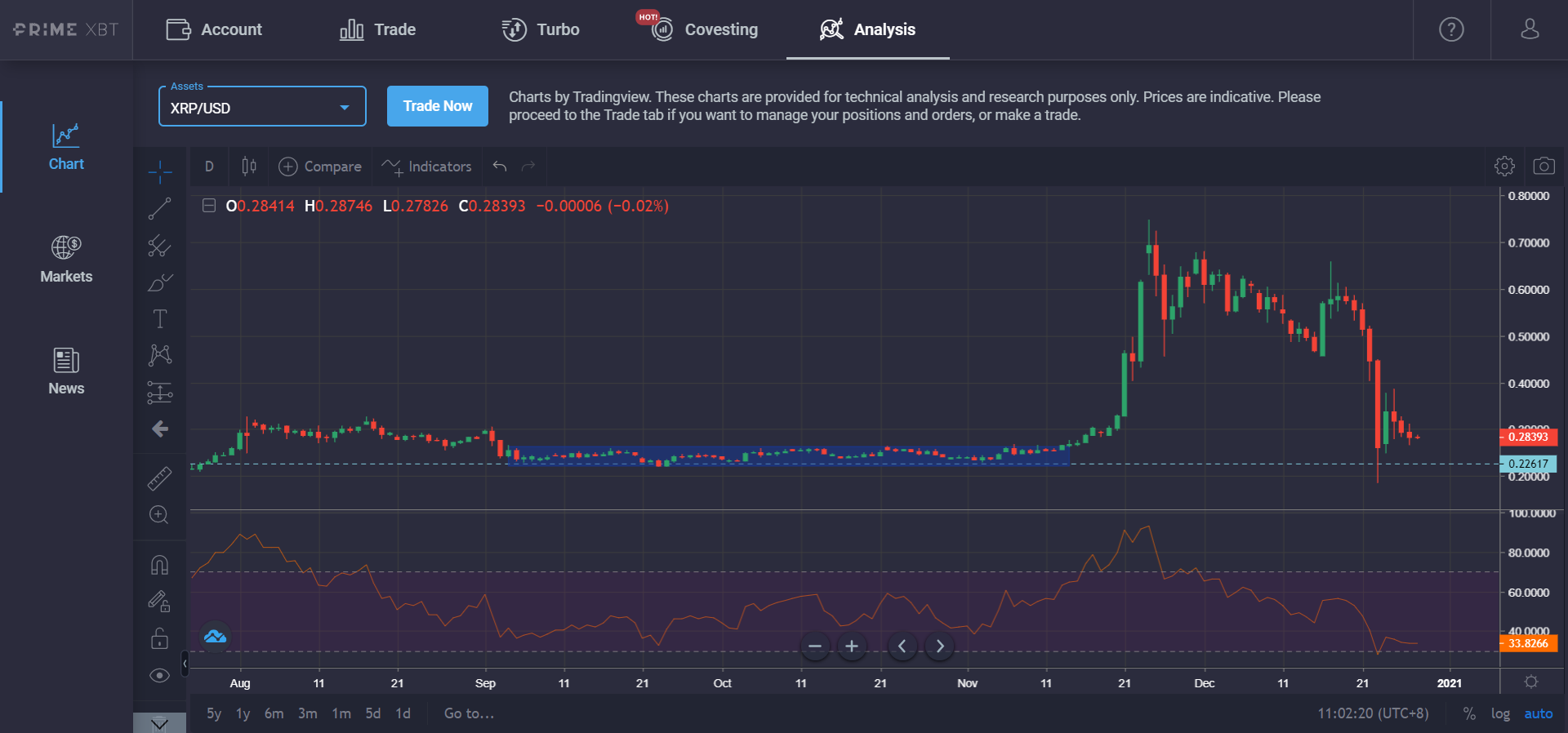
Task: Open News in the sidebar
Action: click(66, 371)
